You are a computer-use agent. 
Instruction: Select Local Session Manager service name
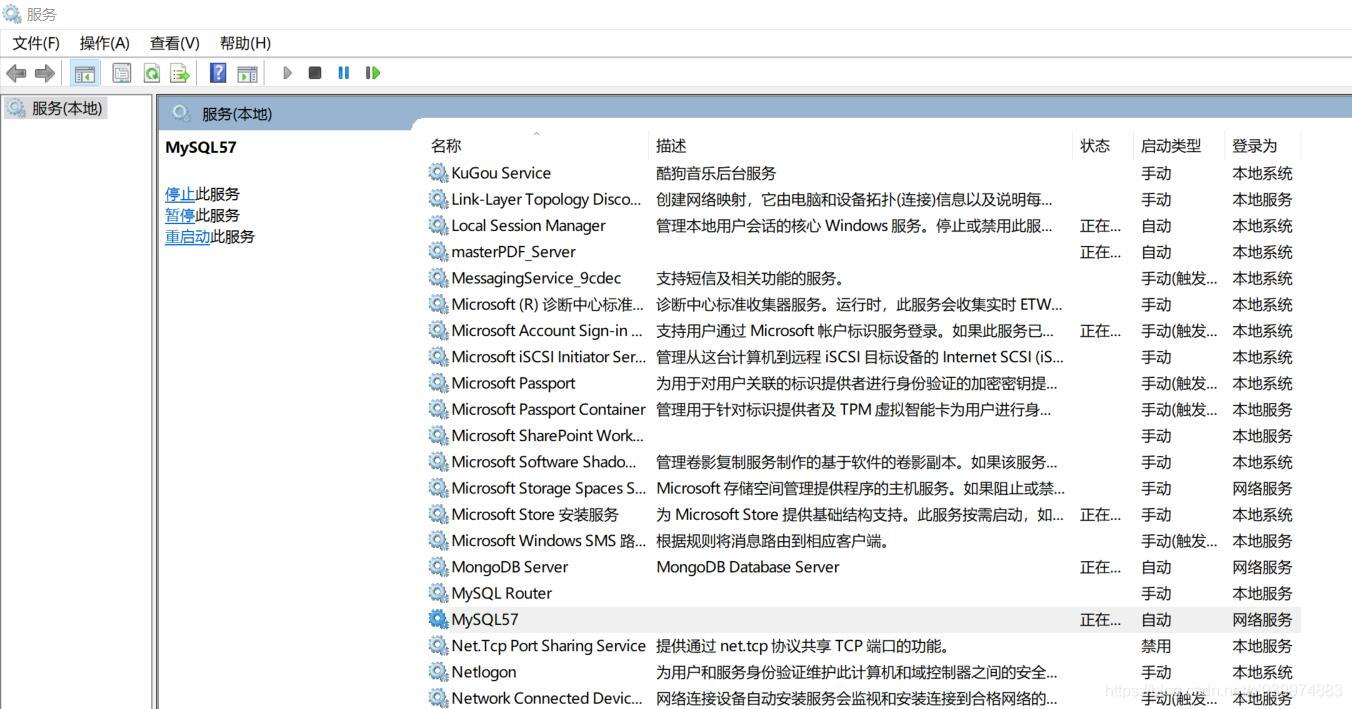coord(528,226)
